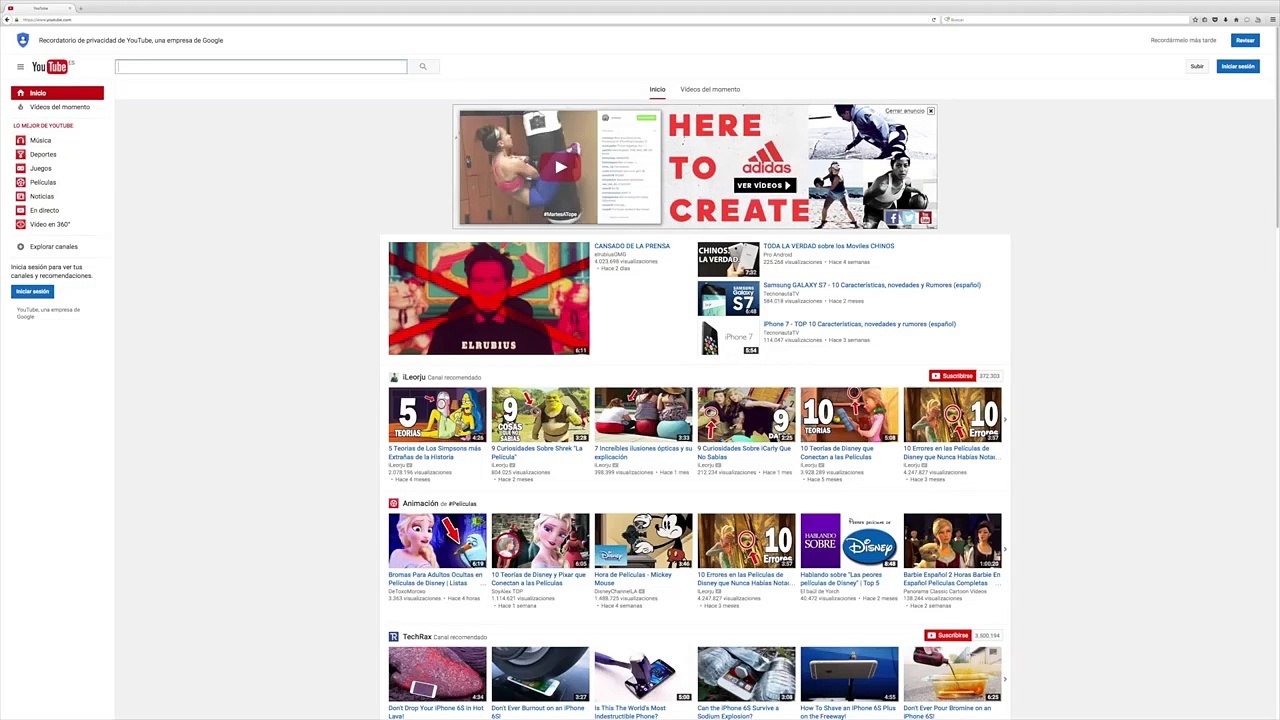Click the Revisar button
This screenshot has width=1280, height=720.
pos(1245,40)
